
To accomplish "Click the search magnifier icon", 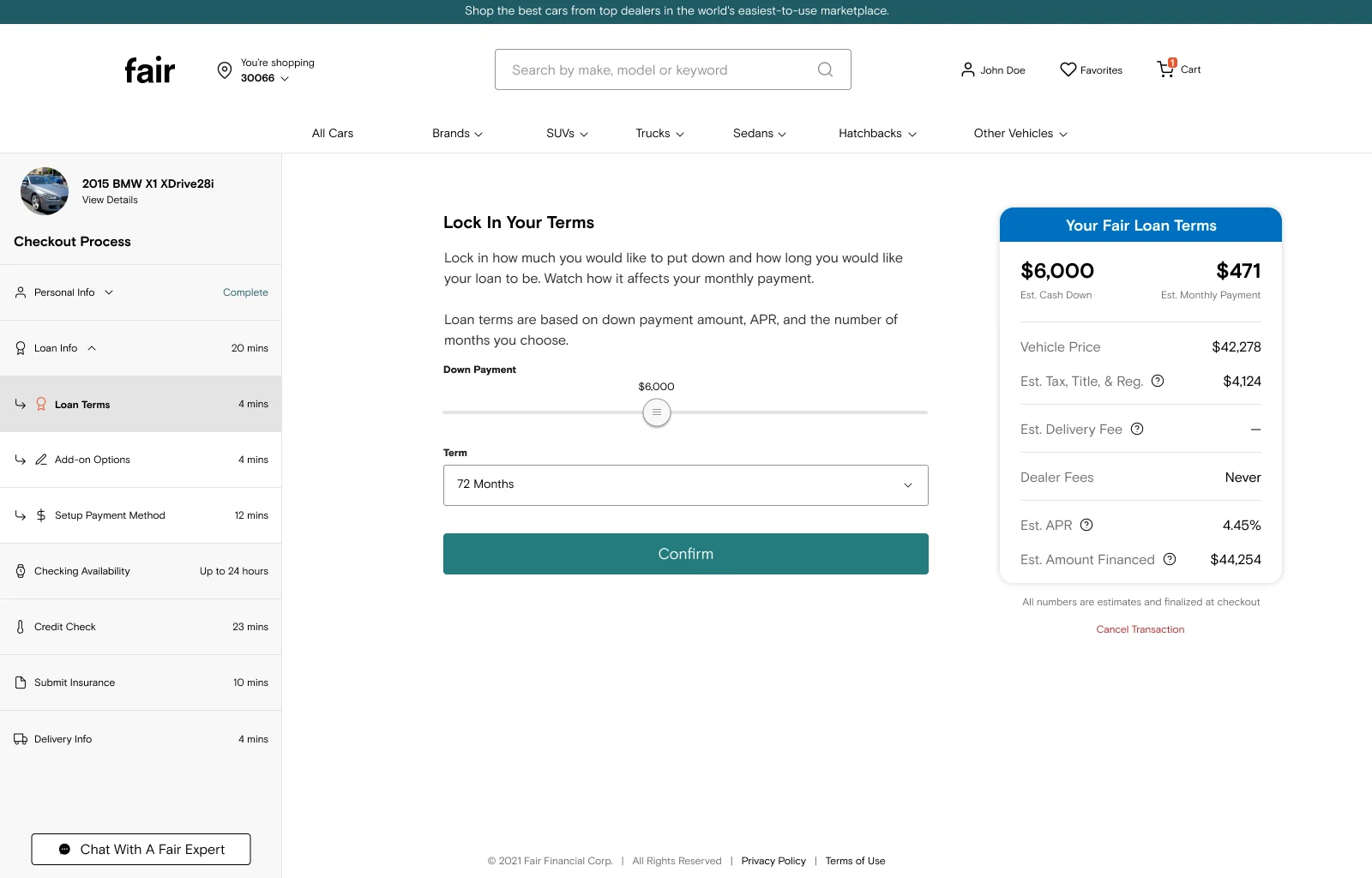I will (825, 69).
